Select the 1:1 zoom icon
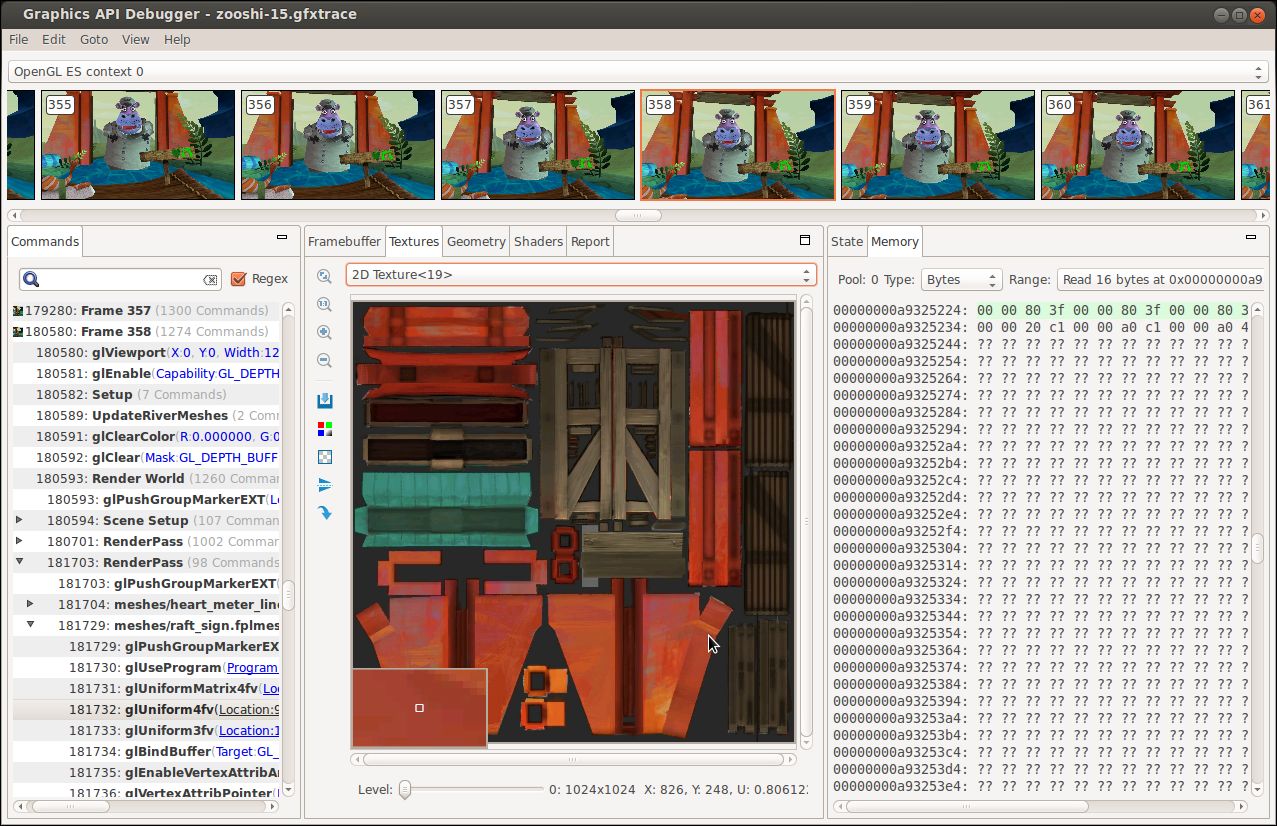Image resolution: width=1277 pixels, height=826 pixels. (324, 305)
